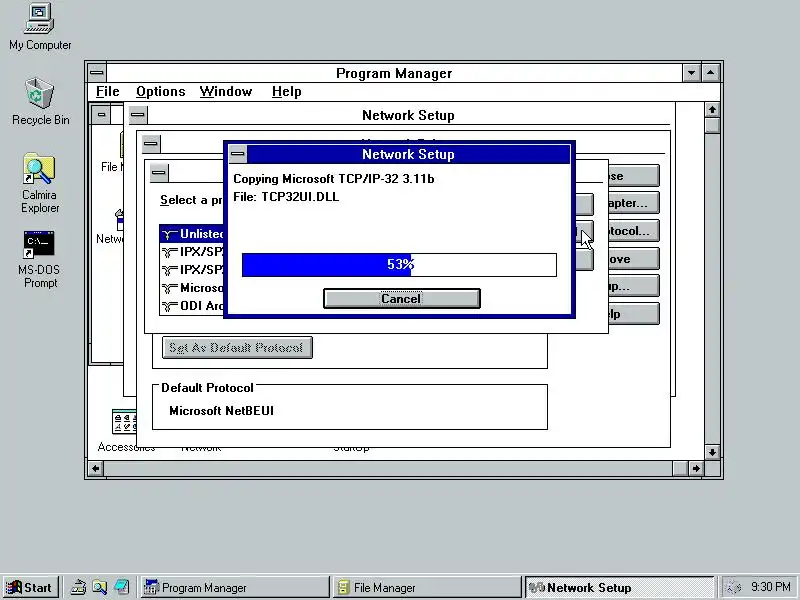Open the control menu of the copying dialog
800x600 pixels.
pos(238,154)
